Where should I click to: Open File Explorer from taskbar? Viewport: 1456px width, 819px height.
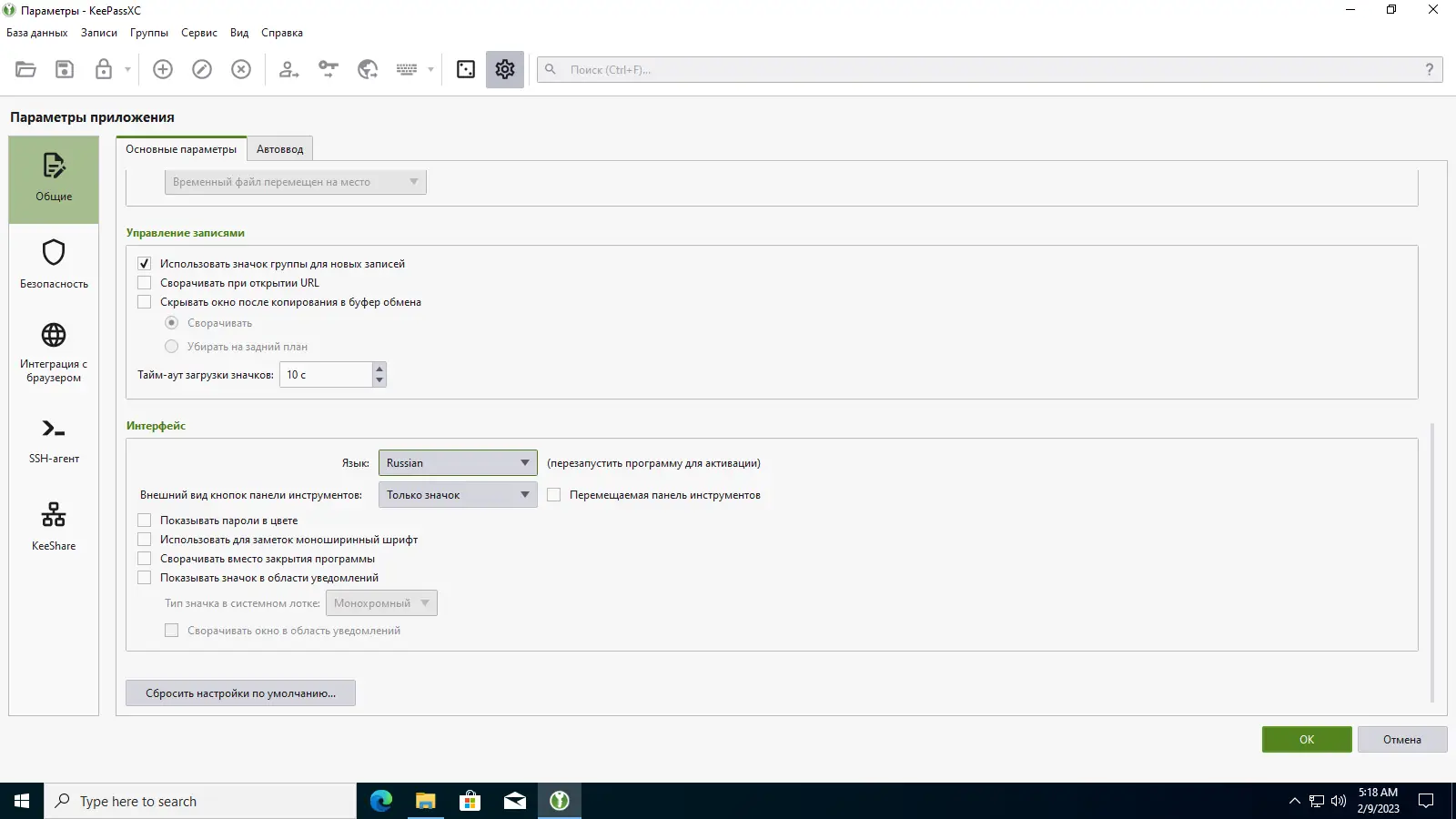coord(426,801)
